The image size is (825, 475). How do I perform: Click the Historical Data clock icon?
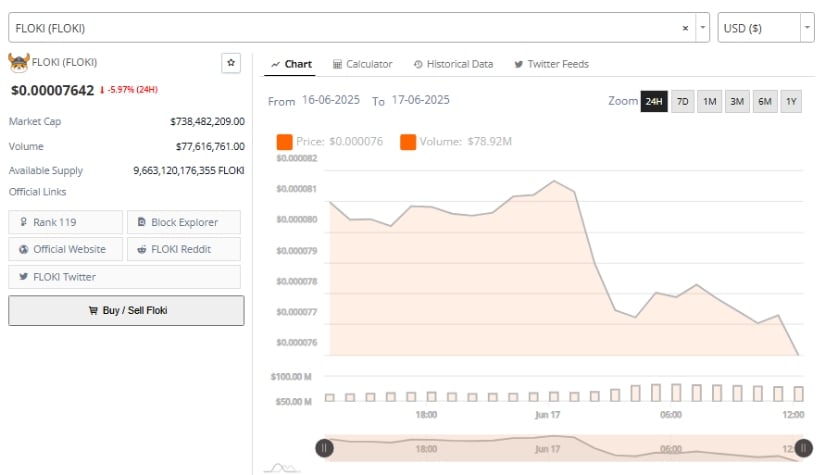[418, 64]
